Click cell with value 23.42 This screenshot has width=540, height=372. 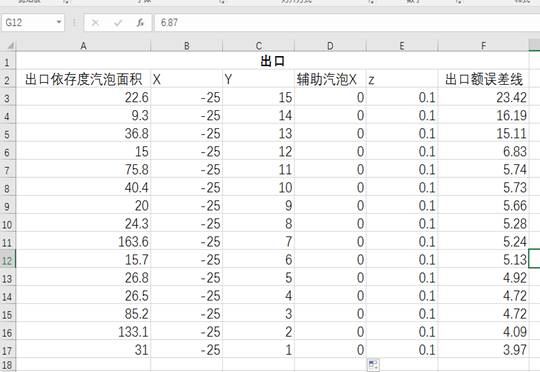[x=484, y=97]
